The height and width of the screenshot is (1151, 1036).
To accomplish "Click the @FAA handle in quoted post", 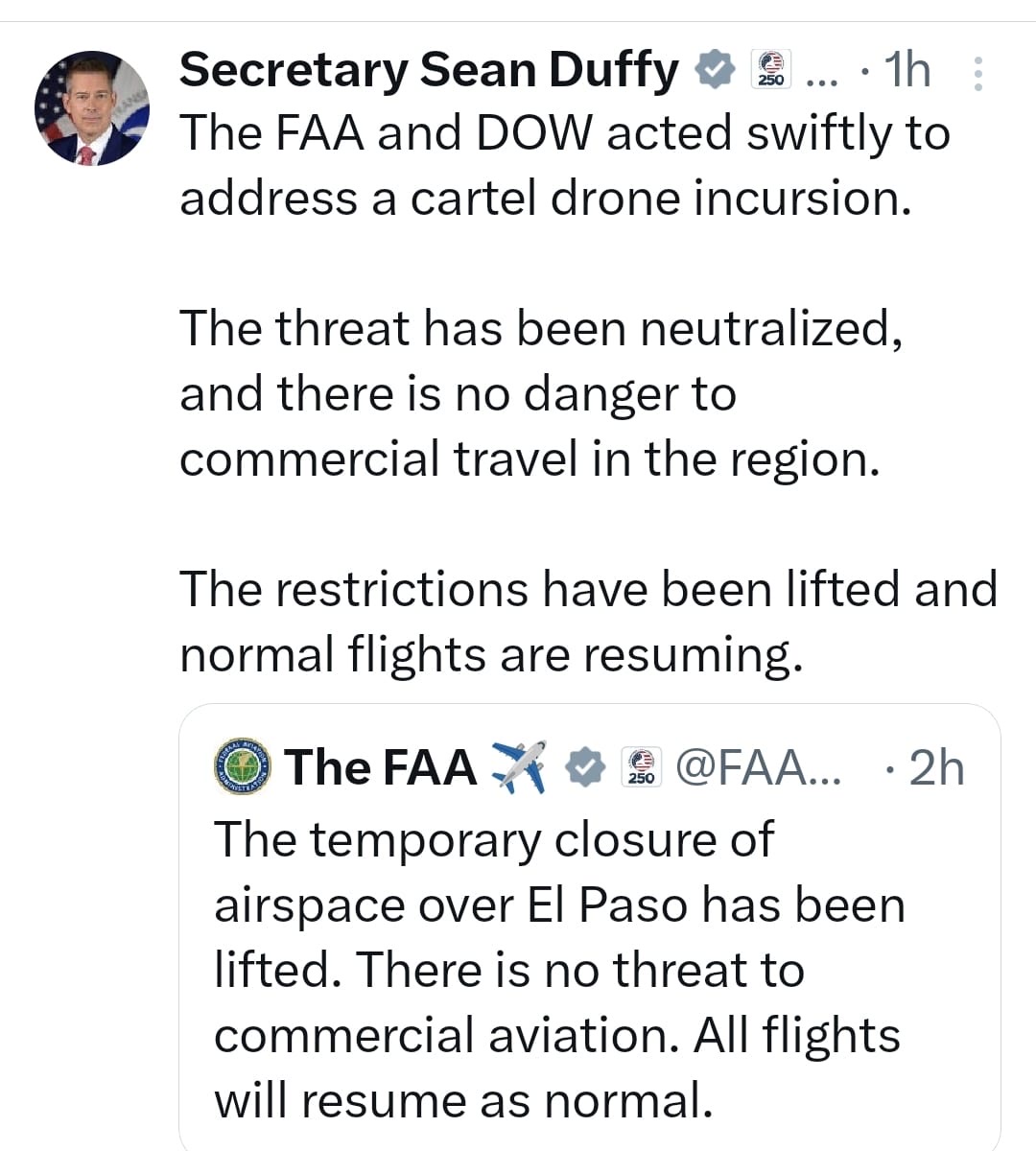I will [758, 767].
